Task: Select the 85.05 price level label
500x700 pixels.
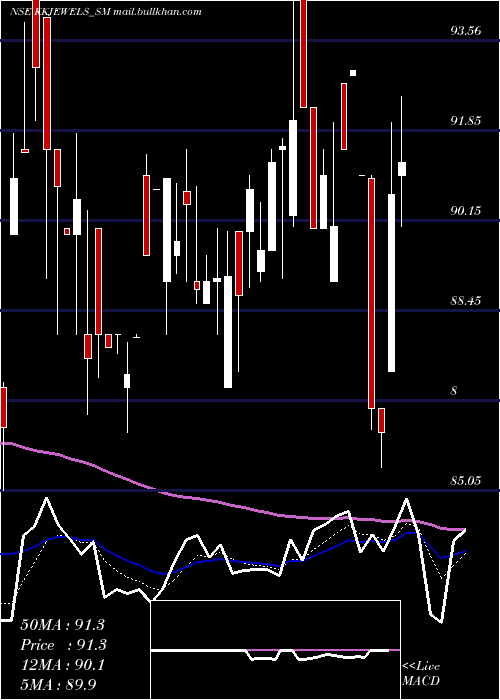Action: click(x=466, y=481)
